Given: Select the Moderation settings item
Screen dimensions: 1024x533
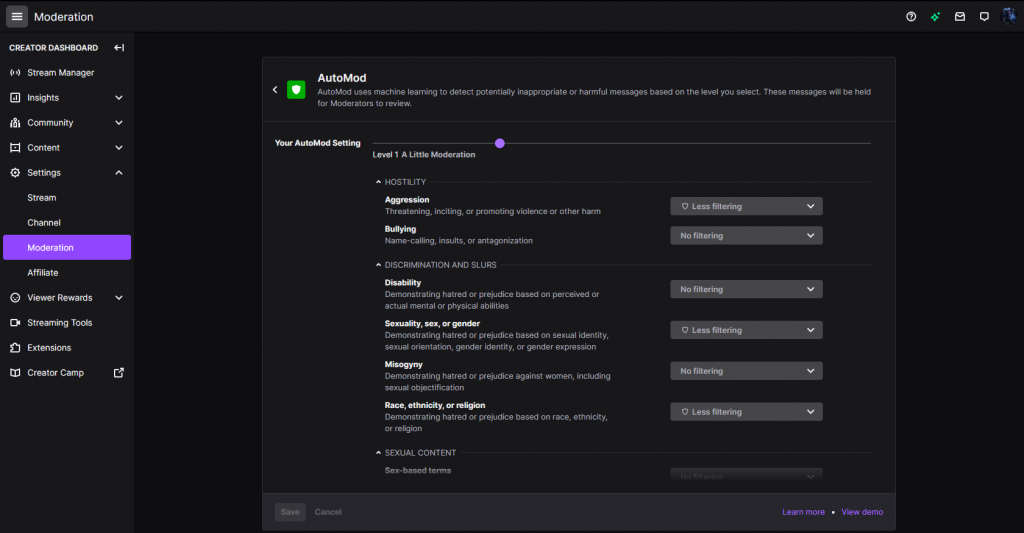Looking at the screenshot, I should click(67, 248).
